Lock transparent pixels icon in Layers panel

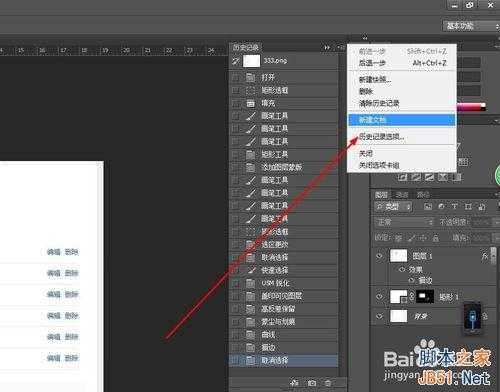pyautogui.click(x=399, y=238)
